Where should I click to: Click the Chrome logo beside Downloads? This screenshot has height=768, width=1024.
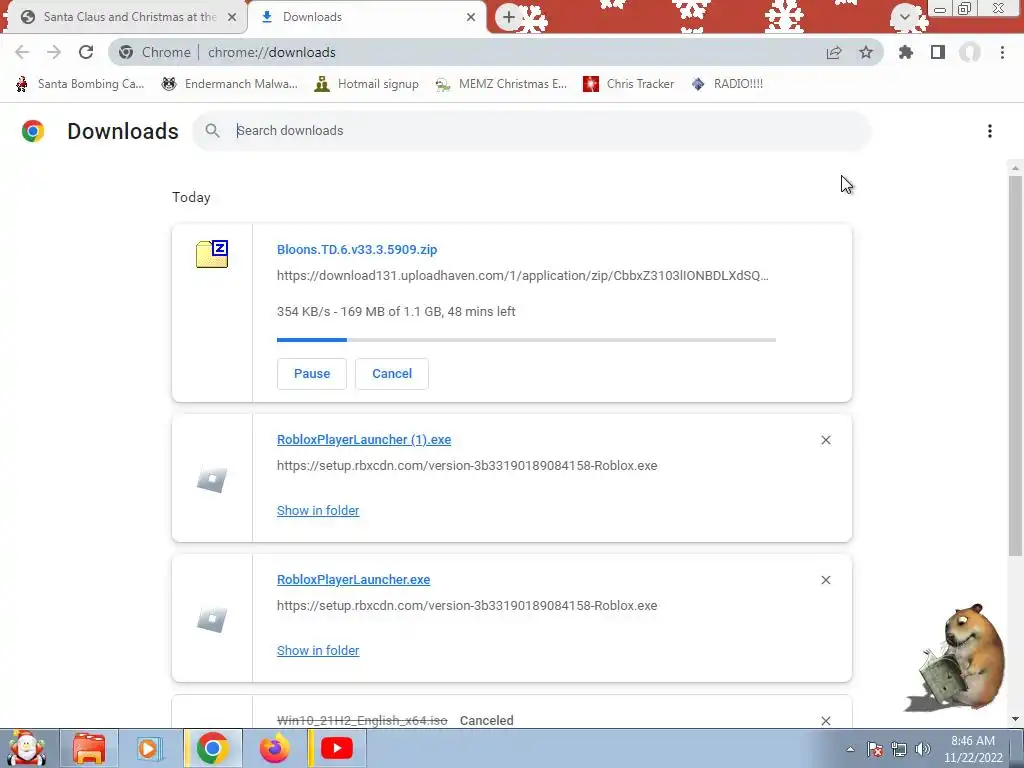33,131
